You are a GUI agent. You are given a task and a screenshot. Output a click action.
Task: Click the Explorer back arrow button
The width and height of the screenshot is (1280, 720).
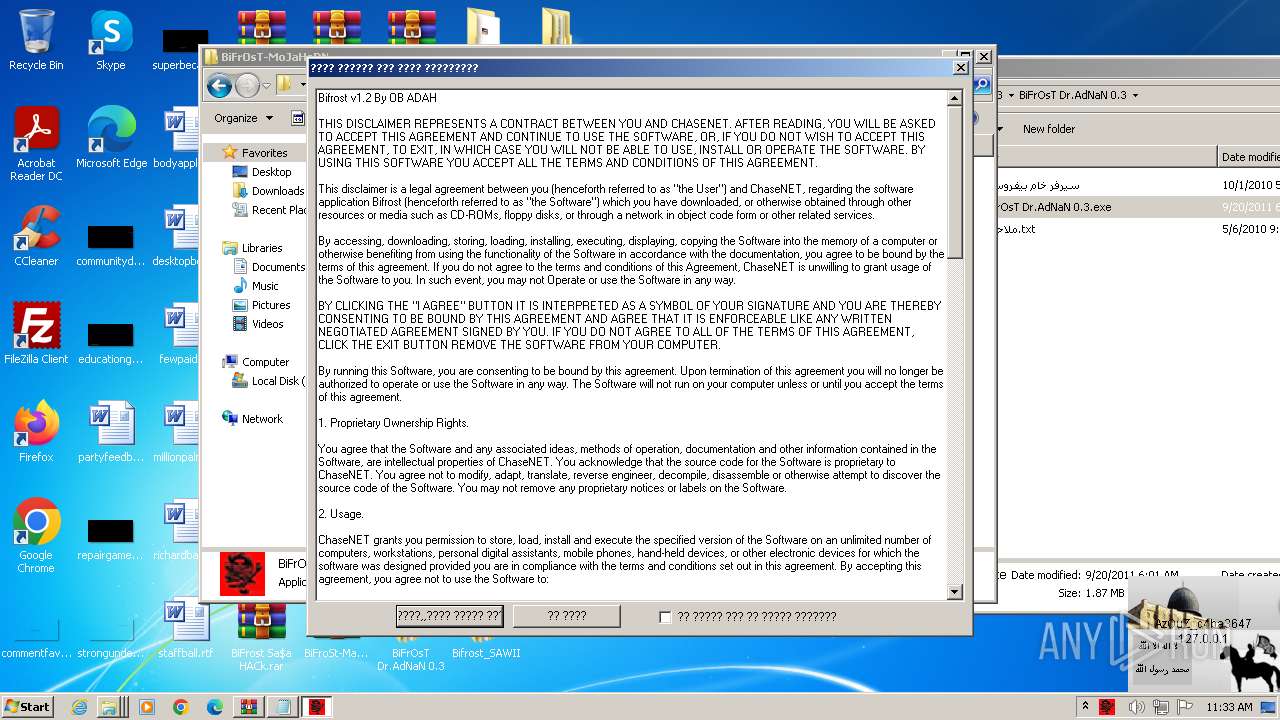pos(220,86)
